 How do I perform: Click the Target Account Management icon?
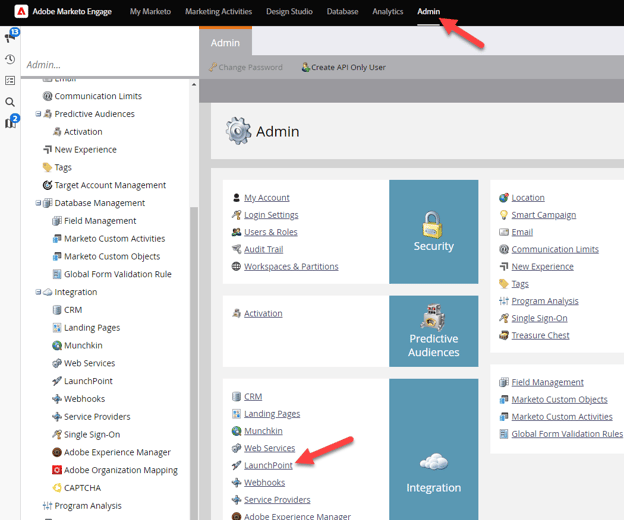(x=47, y=185)
